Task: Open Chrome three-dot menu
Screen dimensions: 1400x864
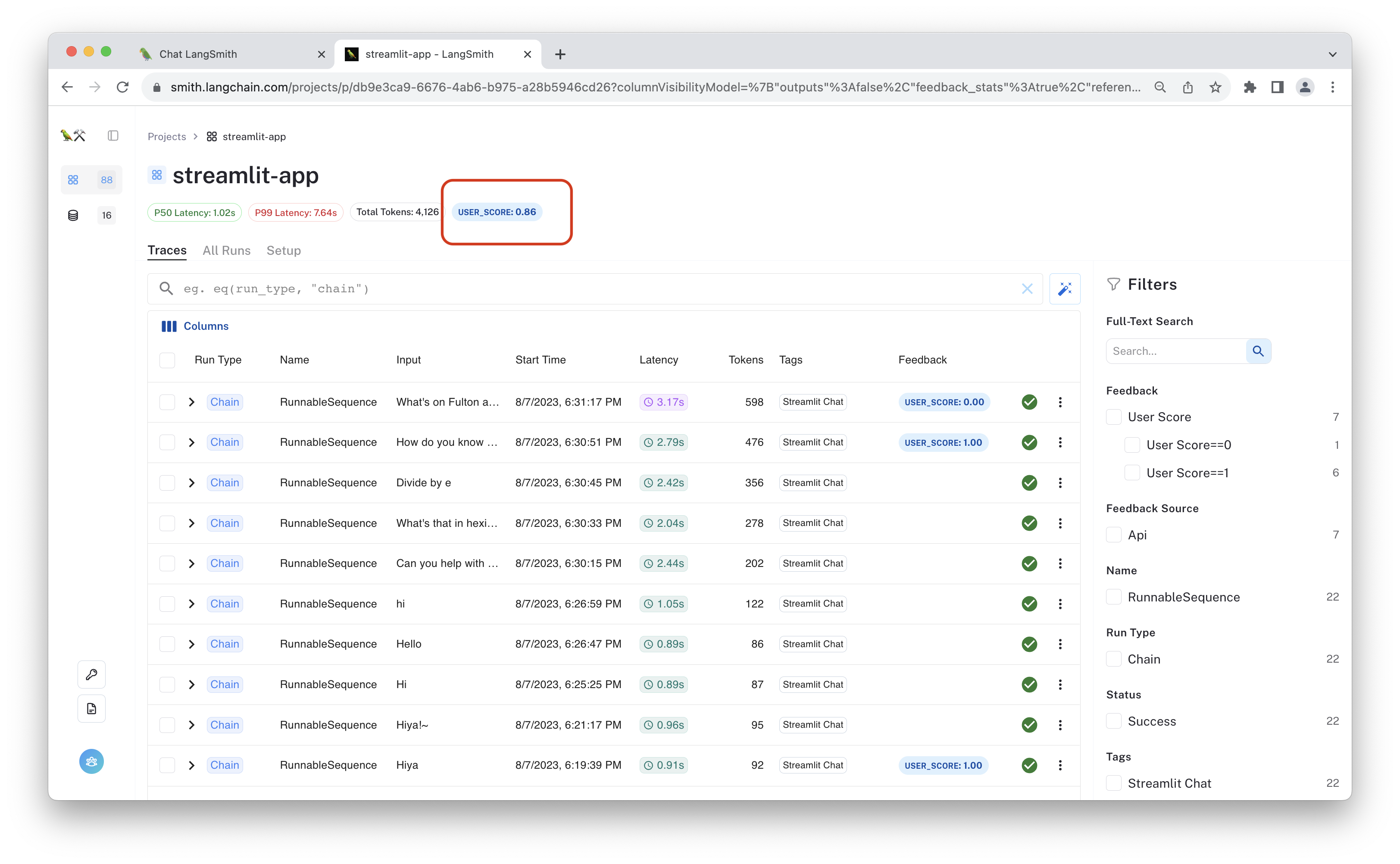Action: 1332,87
